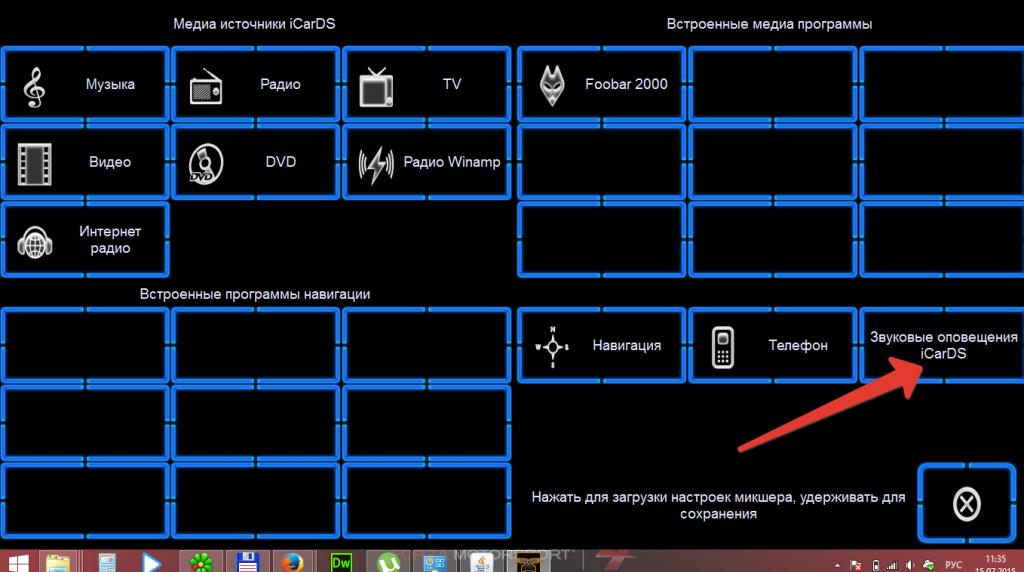Open the Музыка media source
The width and height of the screenshot is (1024, 572).
pos(85,85)
